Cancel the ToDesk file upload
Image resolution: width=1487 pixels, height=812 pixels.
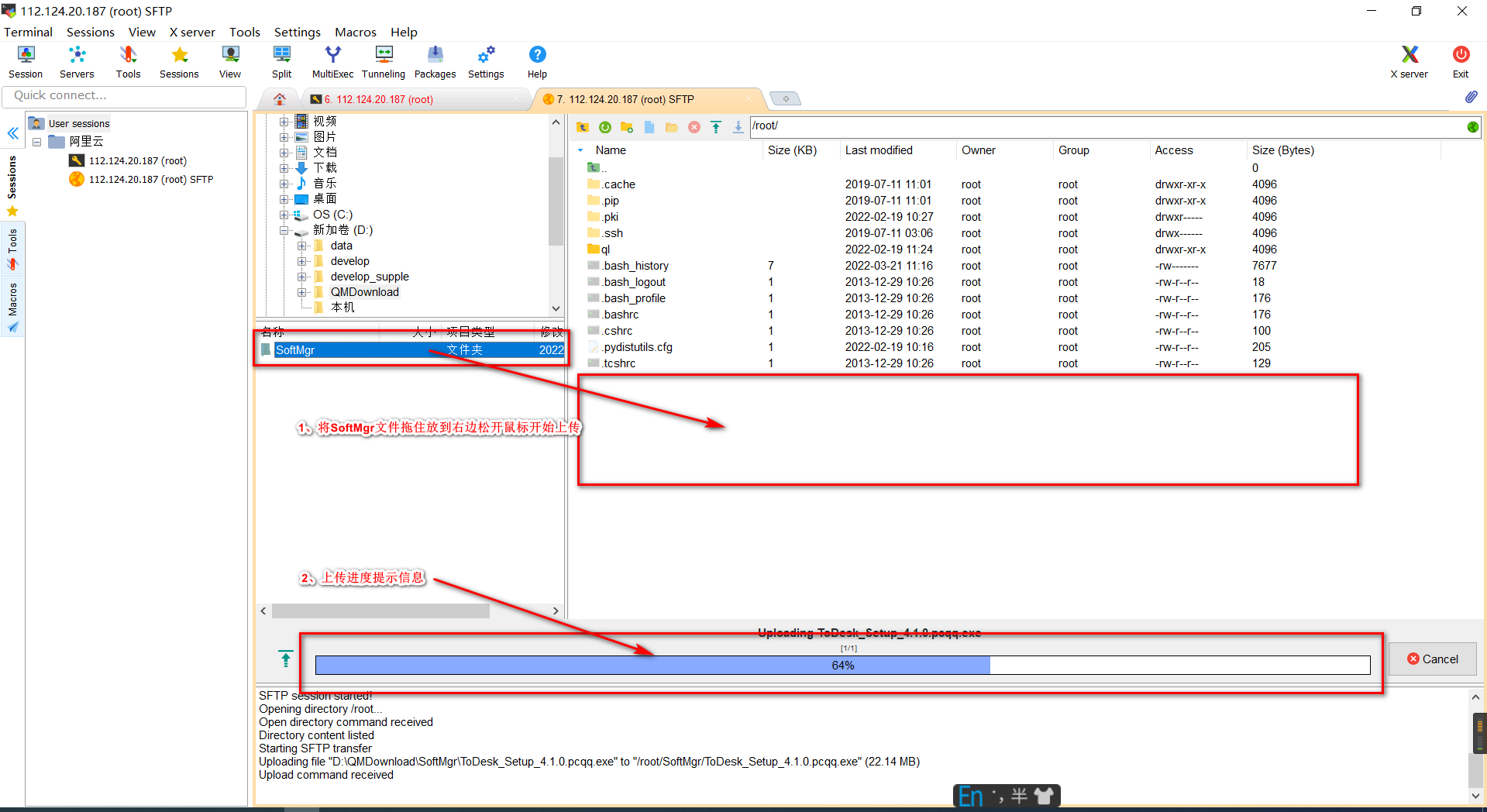coord(1433,659)
